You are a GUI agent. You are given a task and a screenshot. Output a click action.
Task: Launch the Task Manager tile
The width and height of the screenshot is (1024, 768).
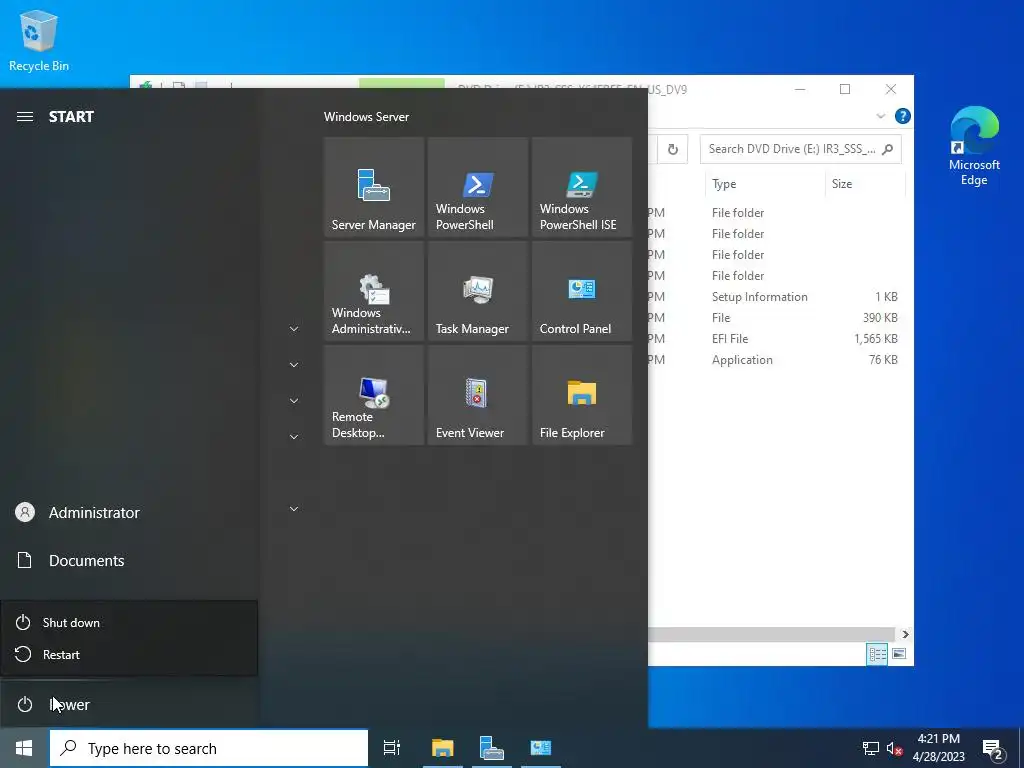point(477,291)
